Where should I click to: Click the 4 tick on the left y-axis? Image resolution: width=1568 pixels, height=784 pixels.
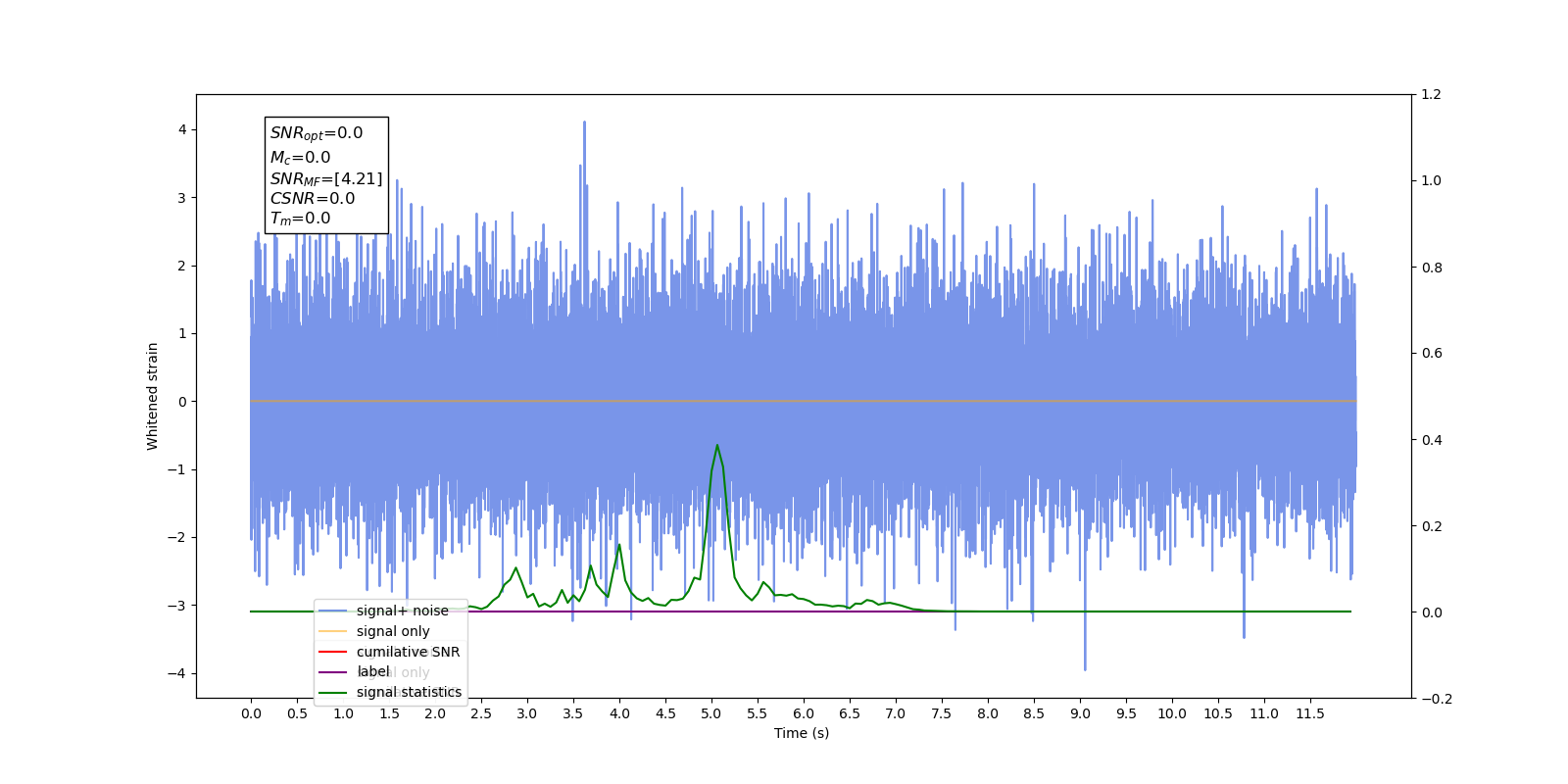pyautogui.click(x=182, y=129)
